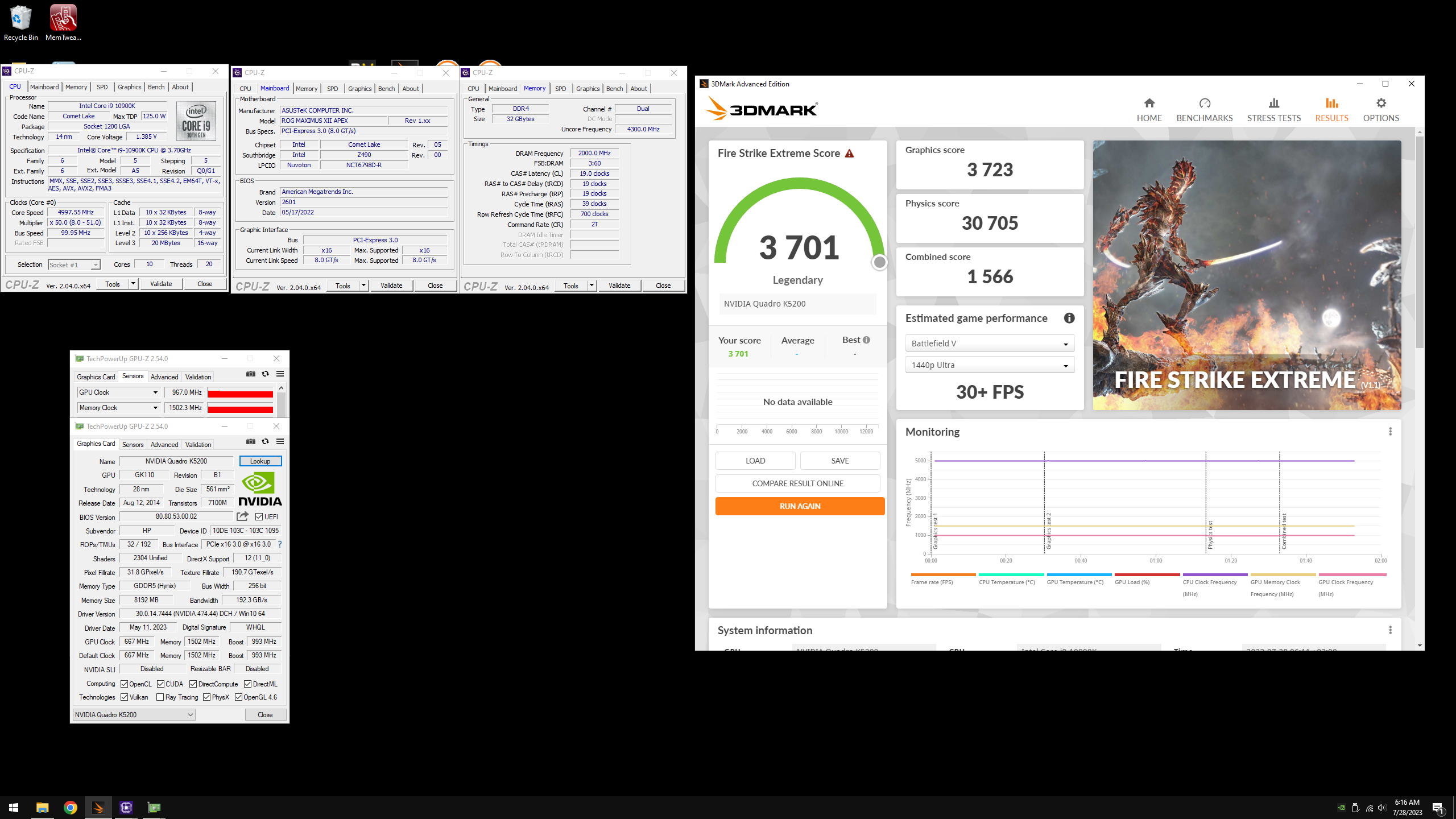Image resolution: width=1456 pixels, height=819 pixels.
Task: Open Advanced tab in GPU-Z Graphics Card window
Action: pos(164,445)
